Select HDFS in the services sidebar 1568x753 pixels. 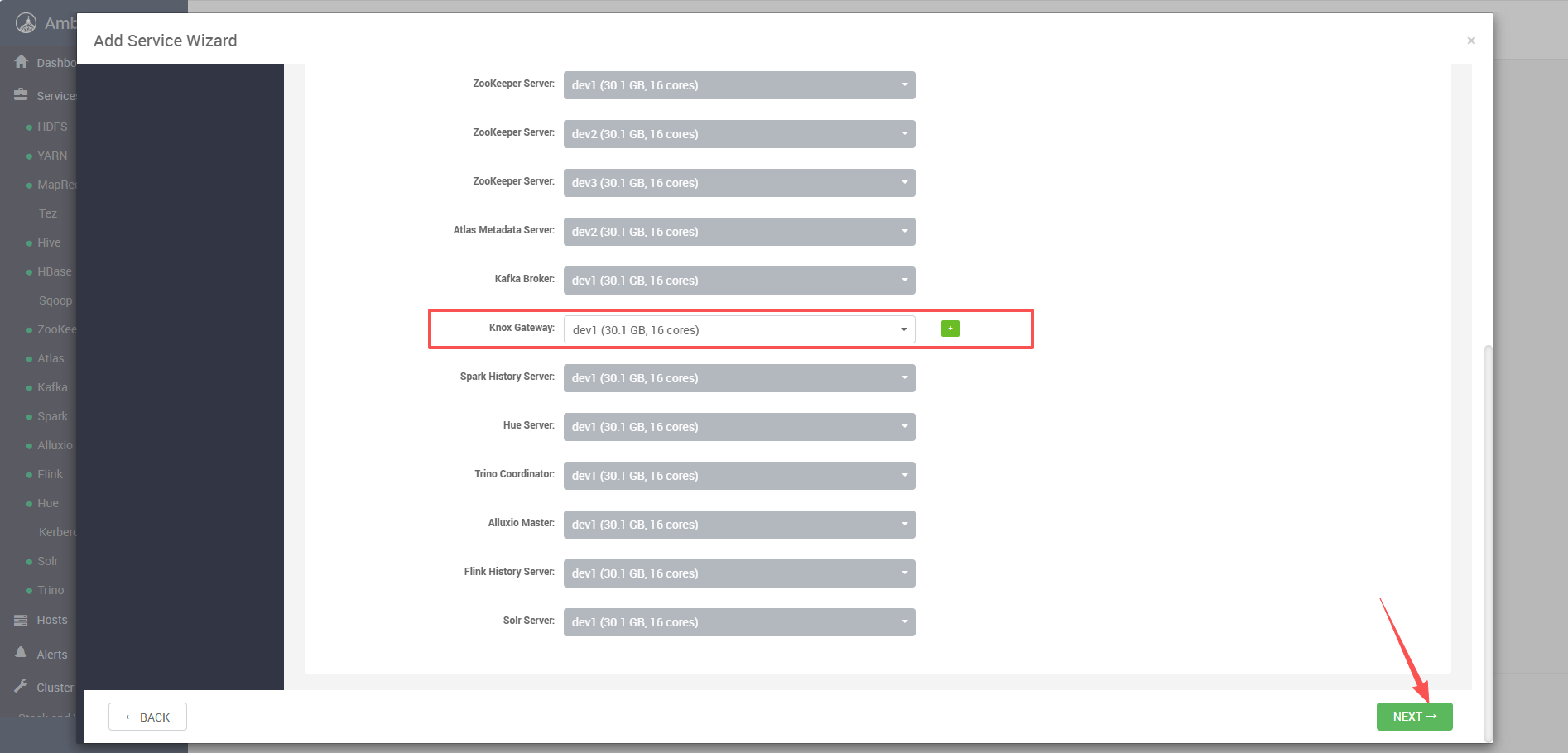point(52,127)
